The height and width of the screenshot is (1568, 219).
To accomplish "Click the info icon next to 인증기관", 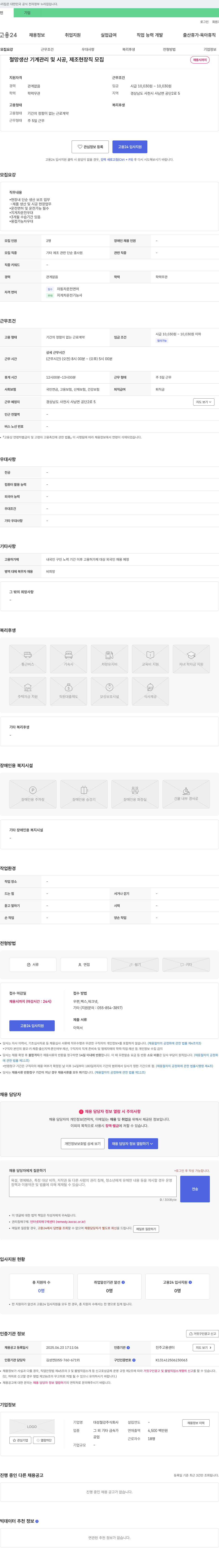I will point(128,1348).
